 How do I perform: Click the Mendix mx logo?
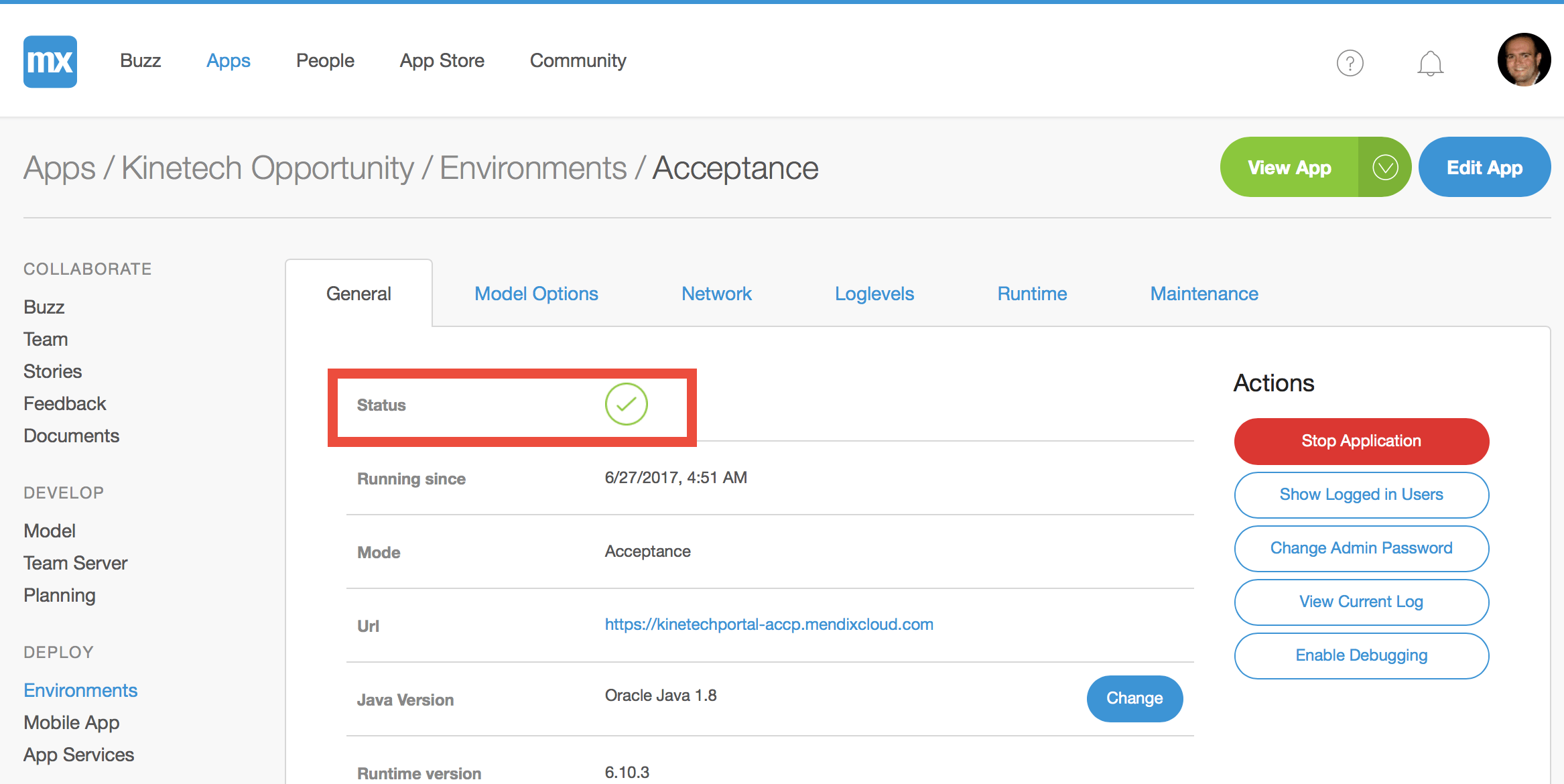pyautogui.click(x=50, y=62)
